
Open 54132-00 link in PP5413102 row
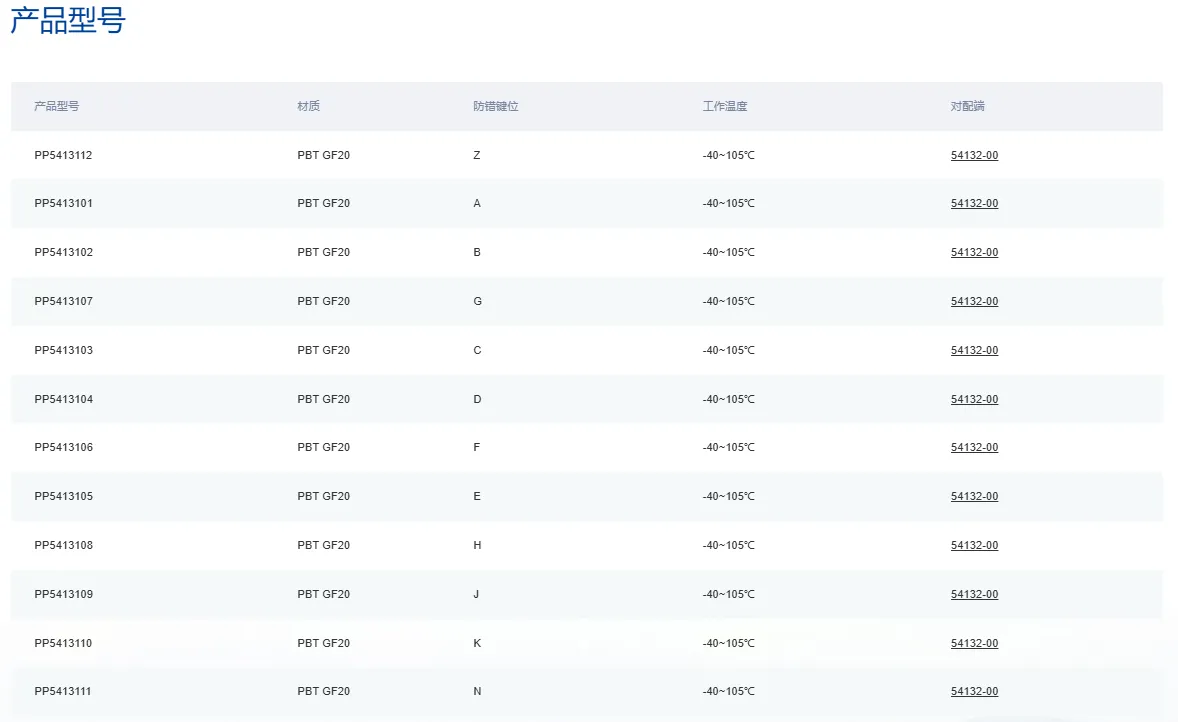point(974,252)
